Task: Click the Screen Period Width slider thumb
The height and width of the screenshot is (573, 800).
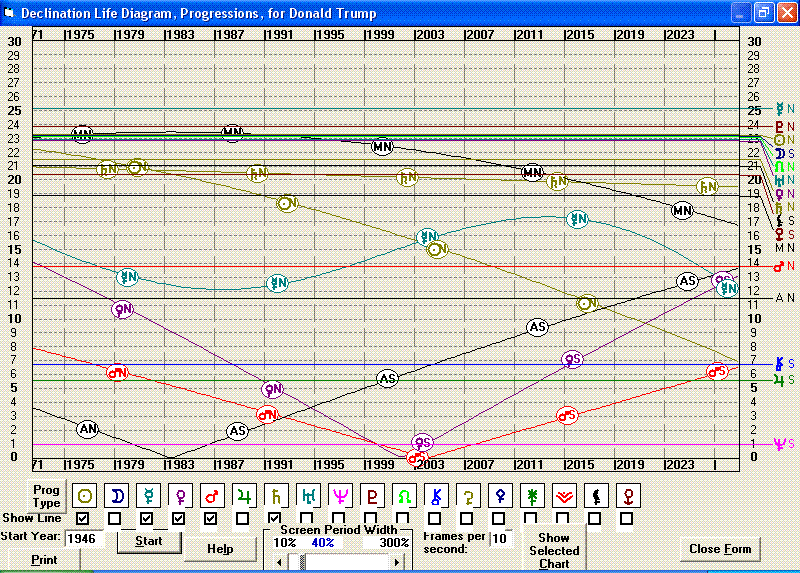Action: click(303, 562)
